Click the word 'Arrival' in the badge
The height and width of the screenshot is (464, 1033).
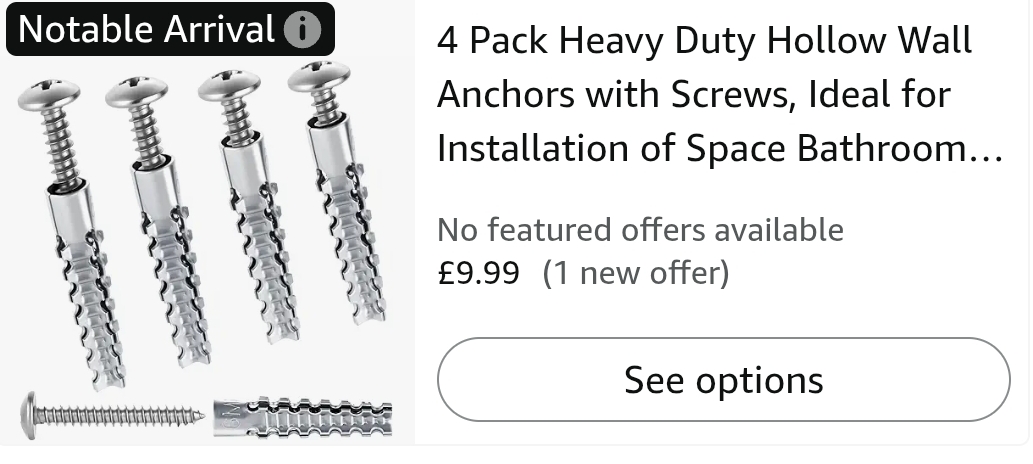pos(219,29)
